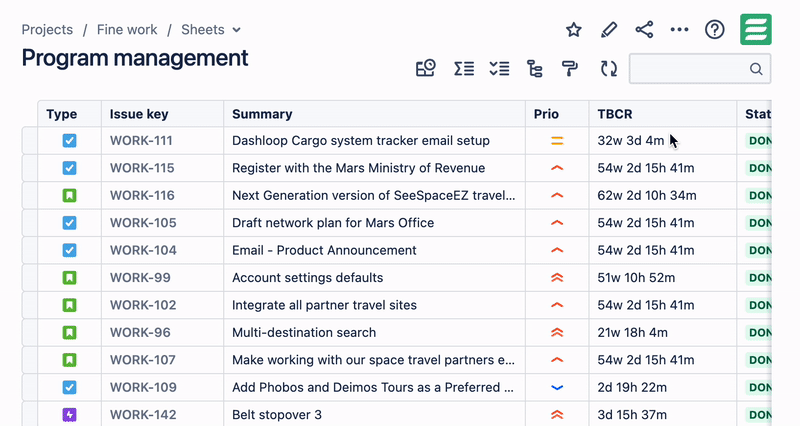Click the magnifier search icon
Screen dimensions: 800x426
click(756, 69)
